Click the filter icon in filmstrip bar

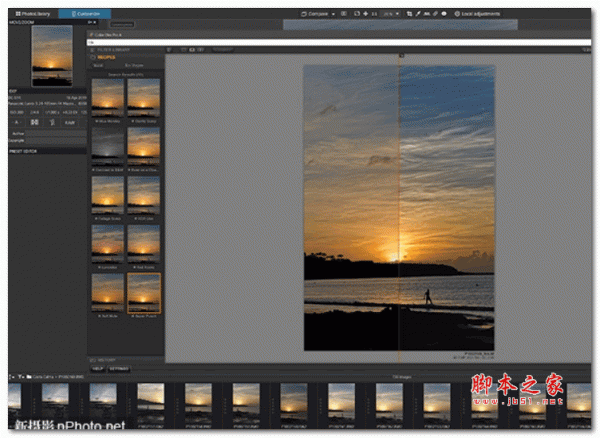click(x=21, y=376)
